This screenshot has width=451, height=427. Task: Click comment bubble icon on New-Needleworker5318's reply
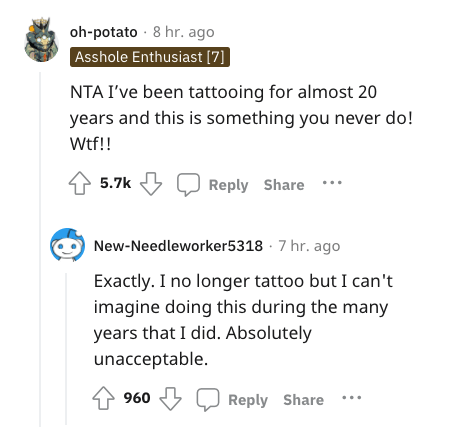point(208,399)
